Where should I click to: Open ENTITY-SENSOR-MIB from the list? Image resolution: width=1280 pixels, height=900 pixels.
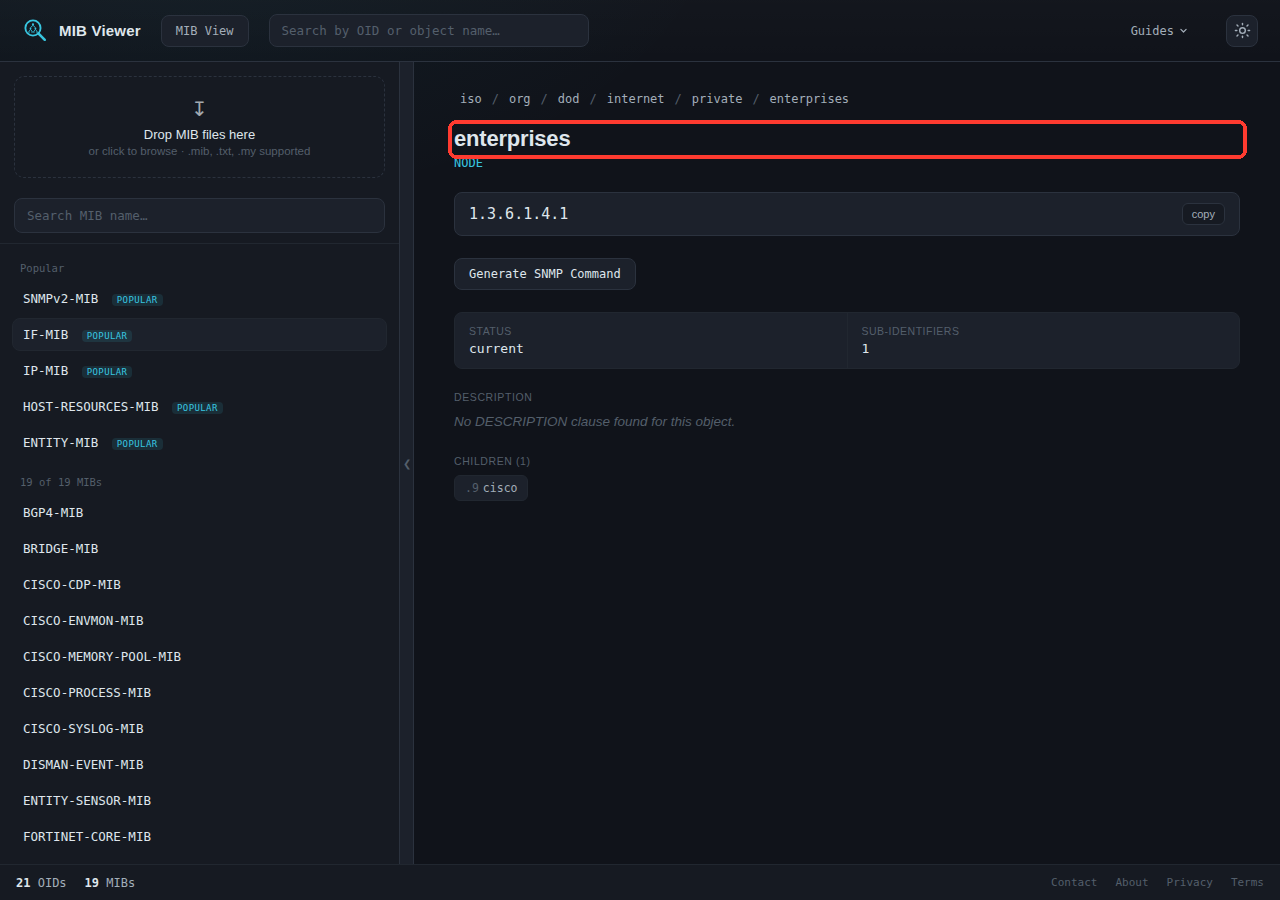pos(199,801)
